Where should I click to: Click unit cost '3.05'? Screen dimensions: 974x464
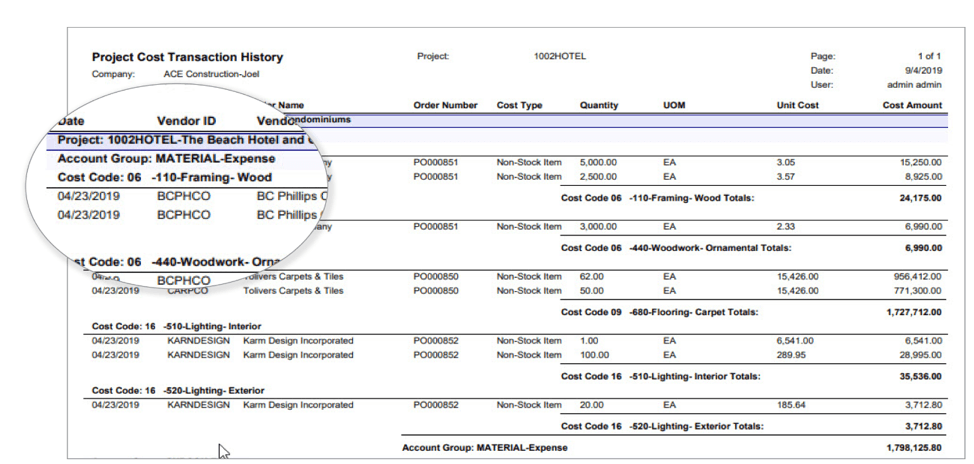785,163
